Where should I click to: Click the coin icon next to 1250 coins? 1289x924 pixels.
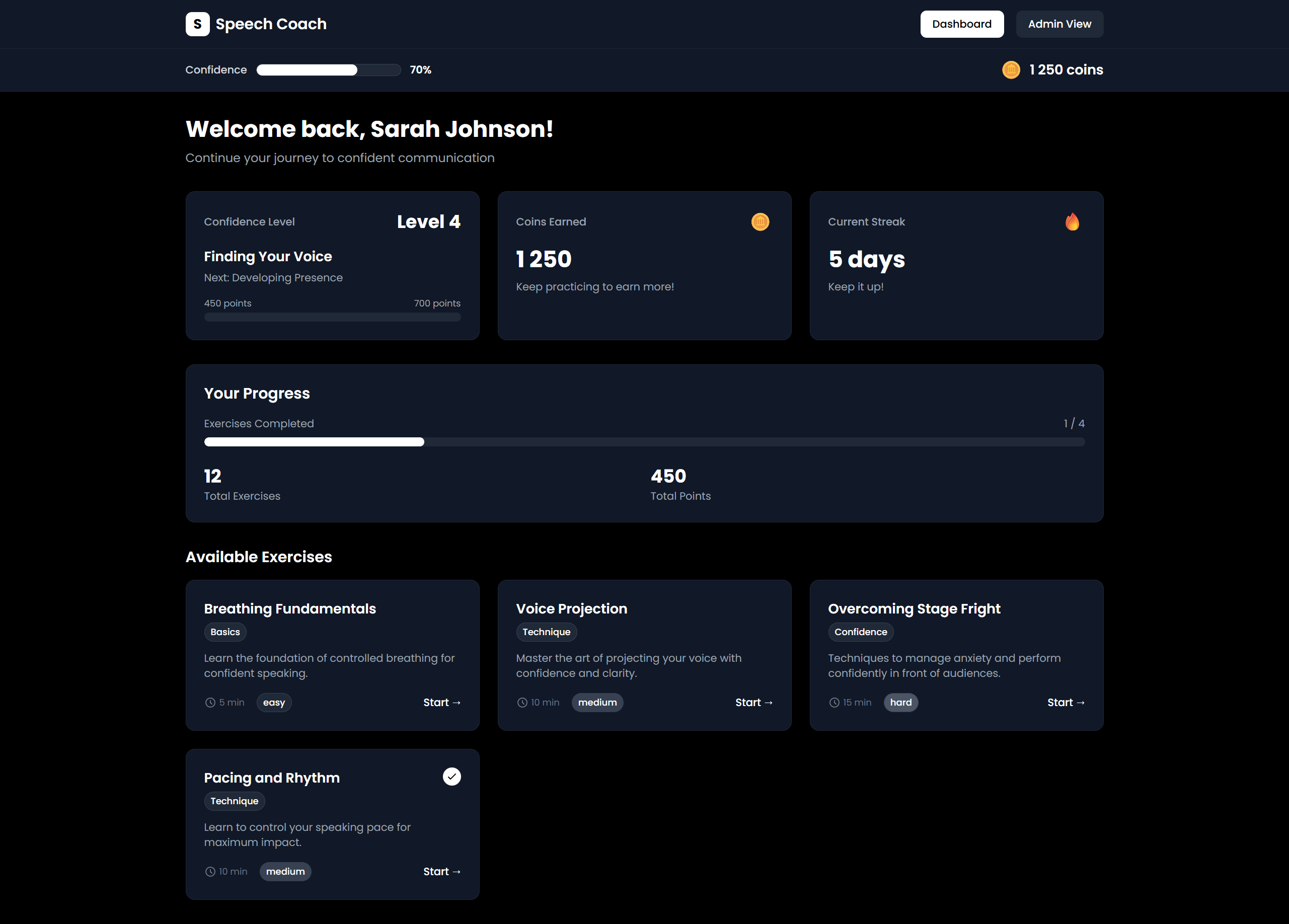(1011, 70)
